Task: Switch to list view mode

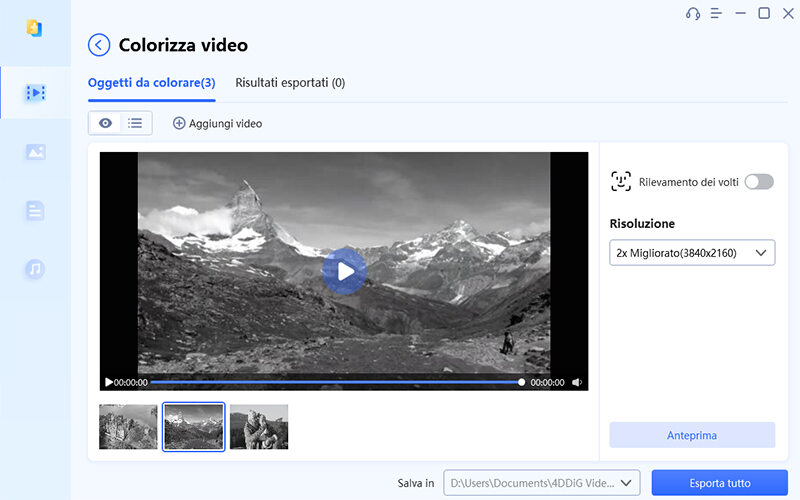Action: pos(135,123)
